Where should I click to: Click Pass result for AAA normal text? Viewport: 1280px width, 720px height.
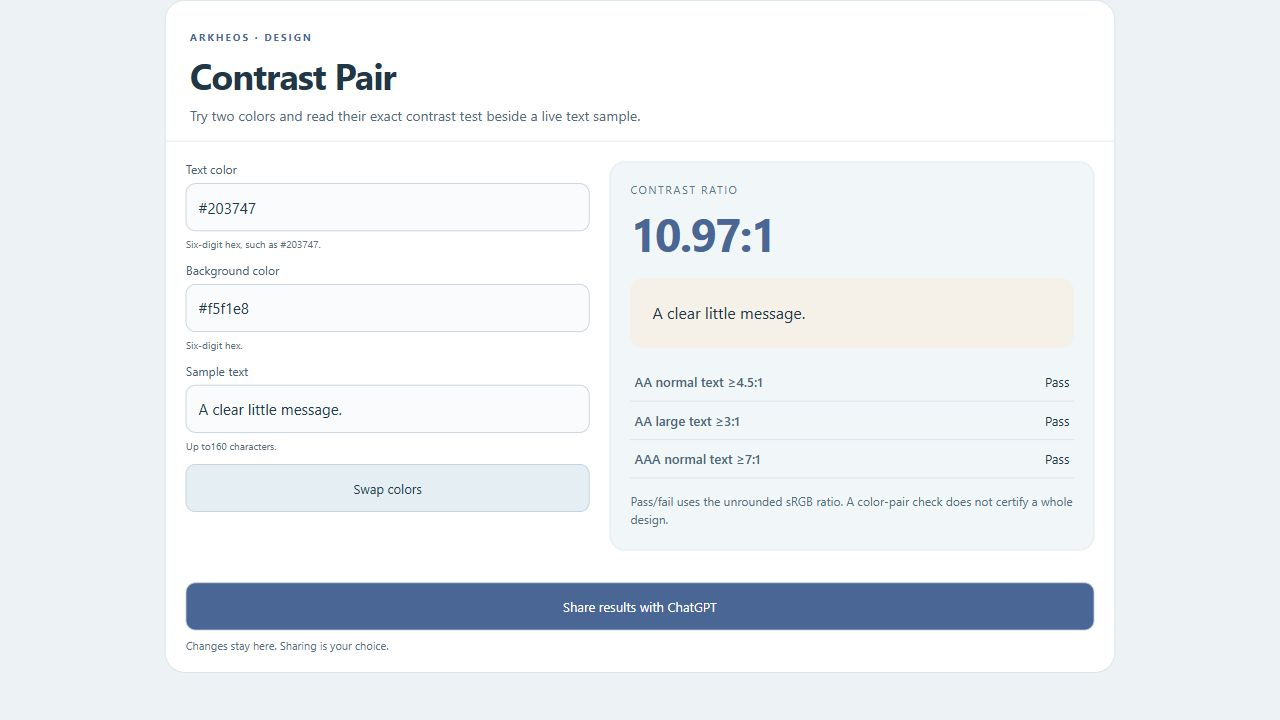pos(1057,459)
